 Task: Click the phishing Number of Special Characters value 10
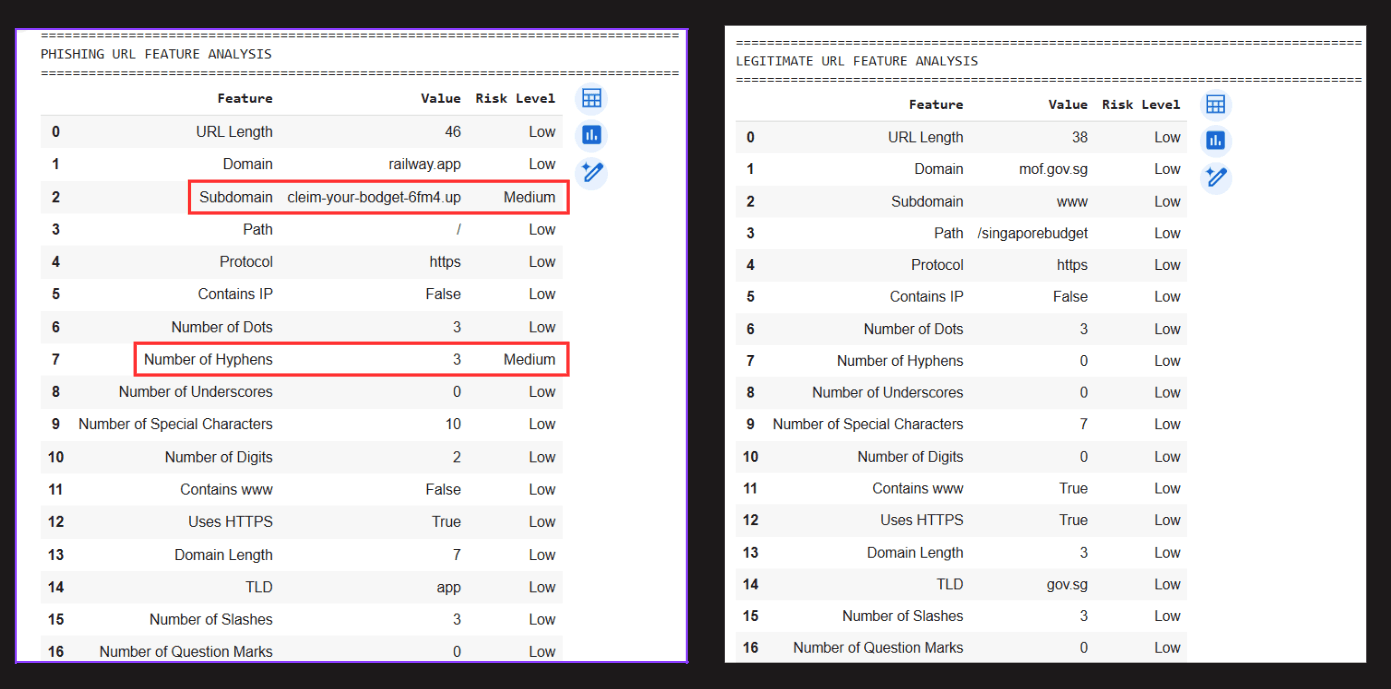(x=453, y=424)
